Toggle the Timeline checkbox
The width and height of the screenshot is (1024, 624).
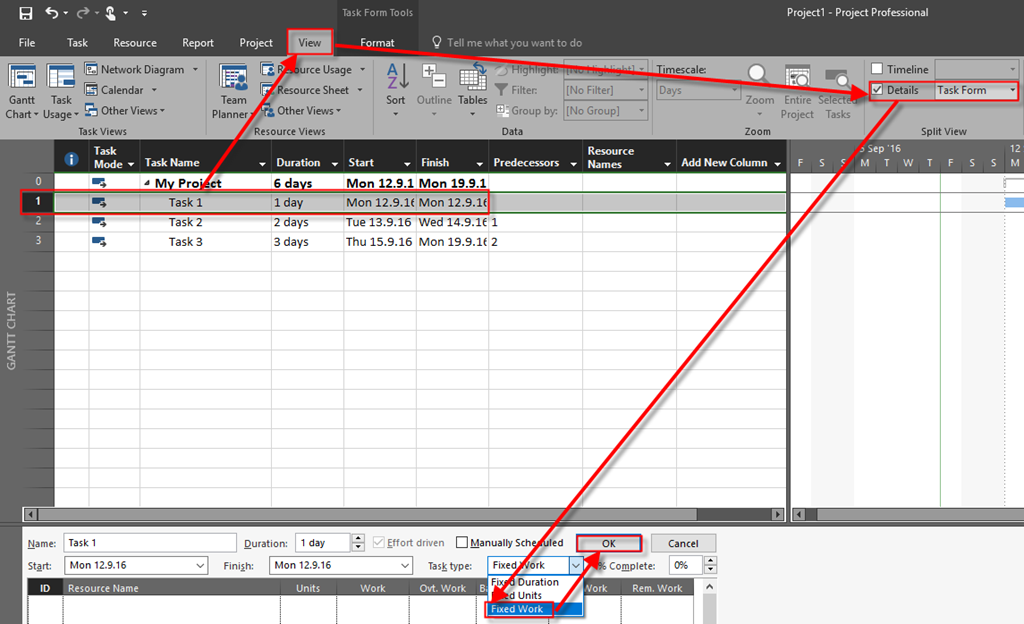click(x=877, y=69)
